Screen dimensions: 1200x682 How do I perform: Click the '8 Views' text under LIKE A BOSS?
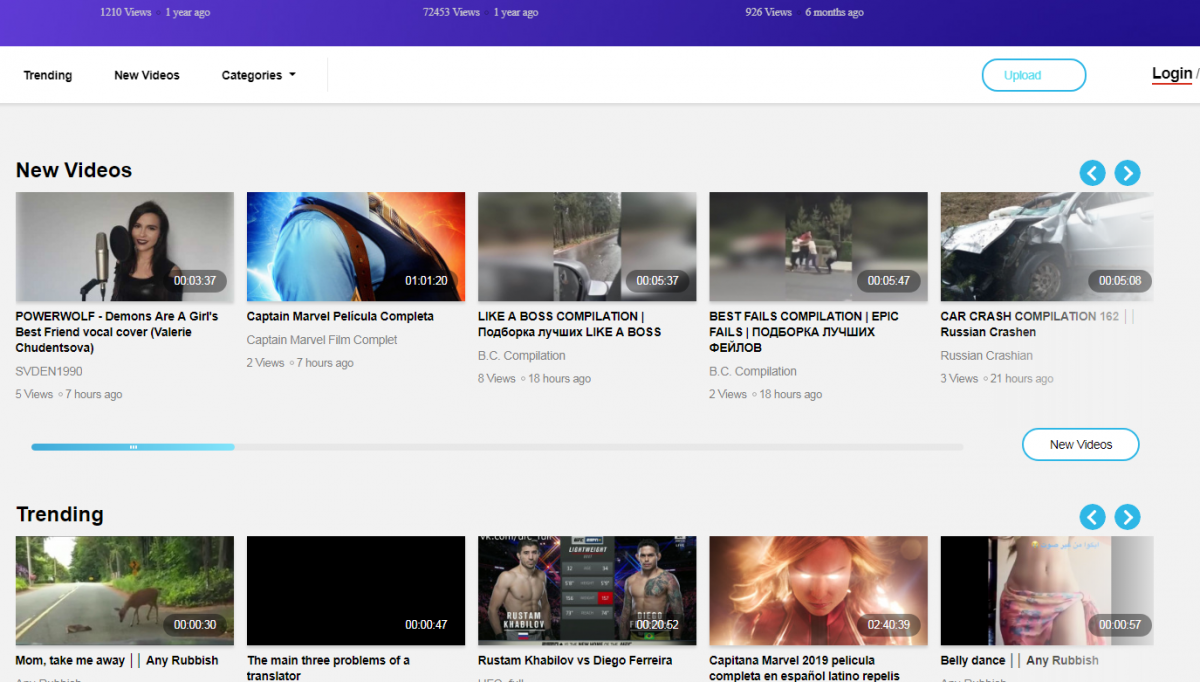pyautogui.click(x=497, y=379)
